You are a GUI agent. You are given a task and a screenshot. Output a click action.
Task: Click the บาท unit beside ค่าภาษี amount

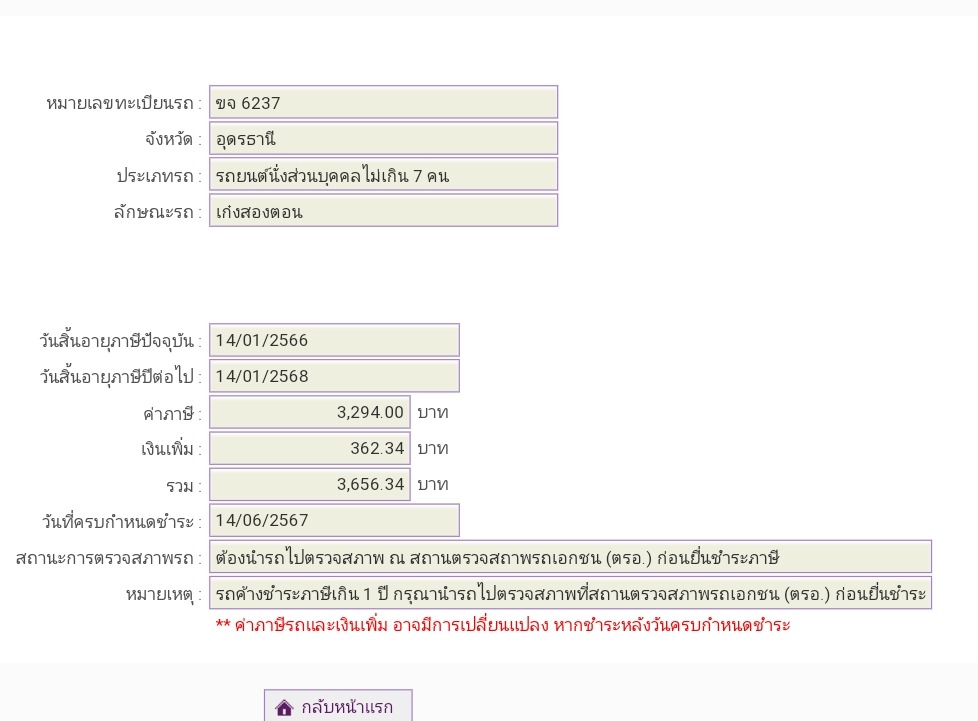[433, 412]
